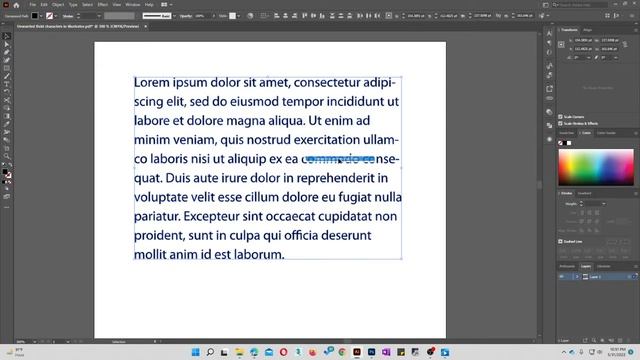Open the Type menu

pos(73,5)
